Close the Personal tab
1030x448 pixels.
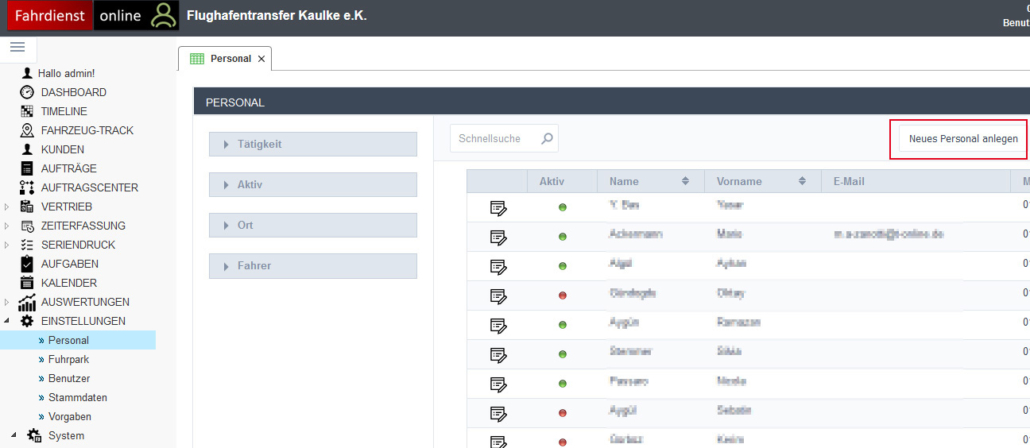tap(262, 59)
